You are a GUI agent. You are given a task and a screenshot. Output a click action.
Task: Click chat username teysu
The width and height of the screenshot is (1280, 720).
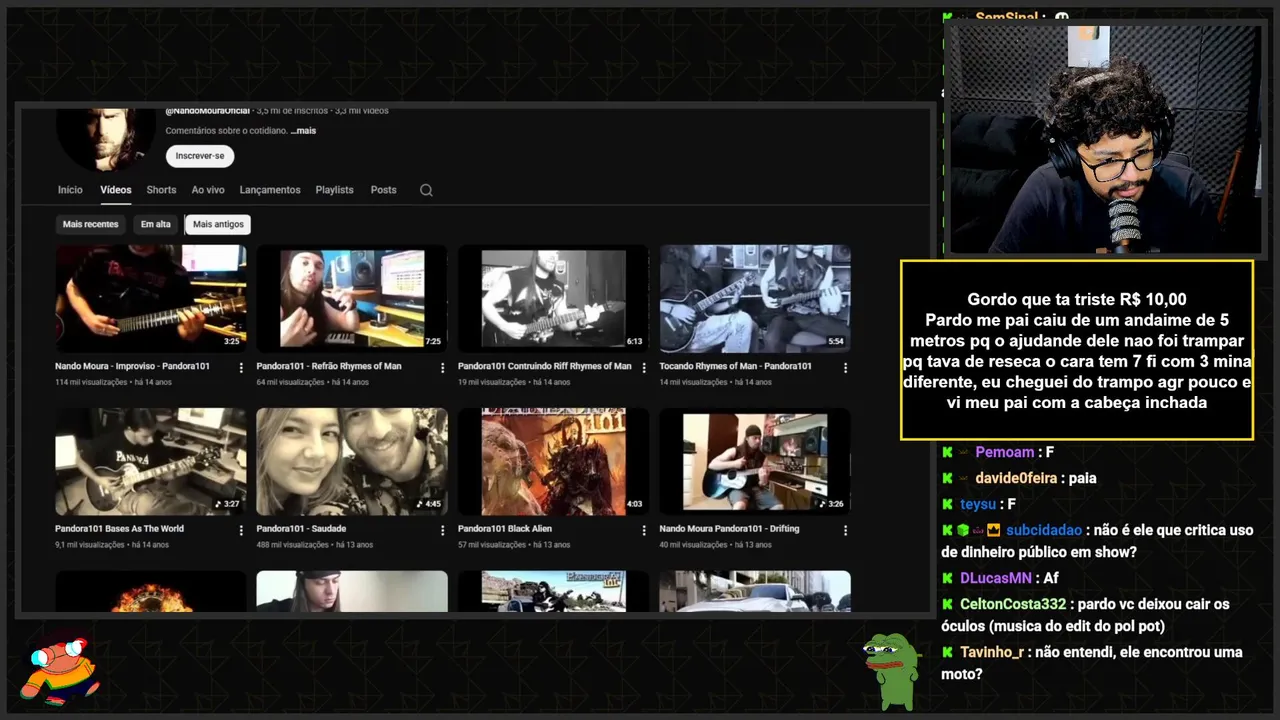977,504
